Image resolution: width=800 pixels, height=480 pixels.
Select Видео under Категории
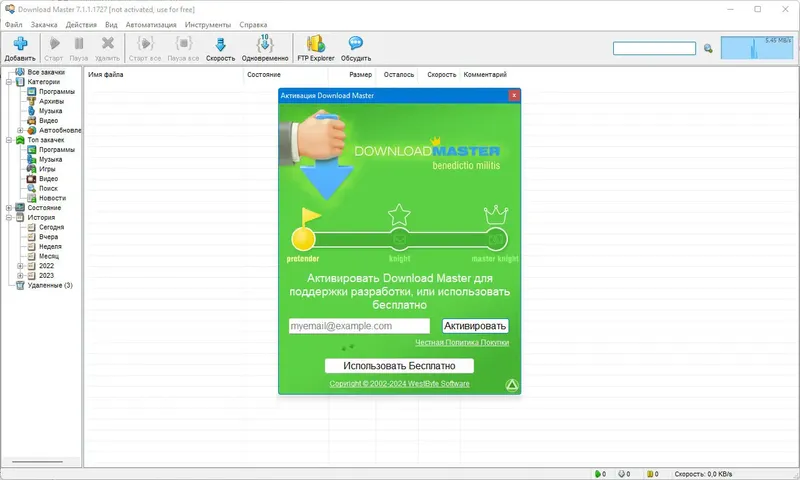(x=48, y=120)
